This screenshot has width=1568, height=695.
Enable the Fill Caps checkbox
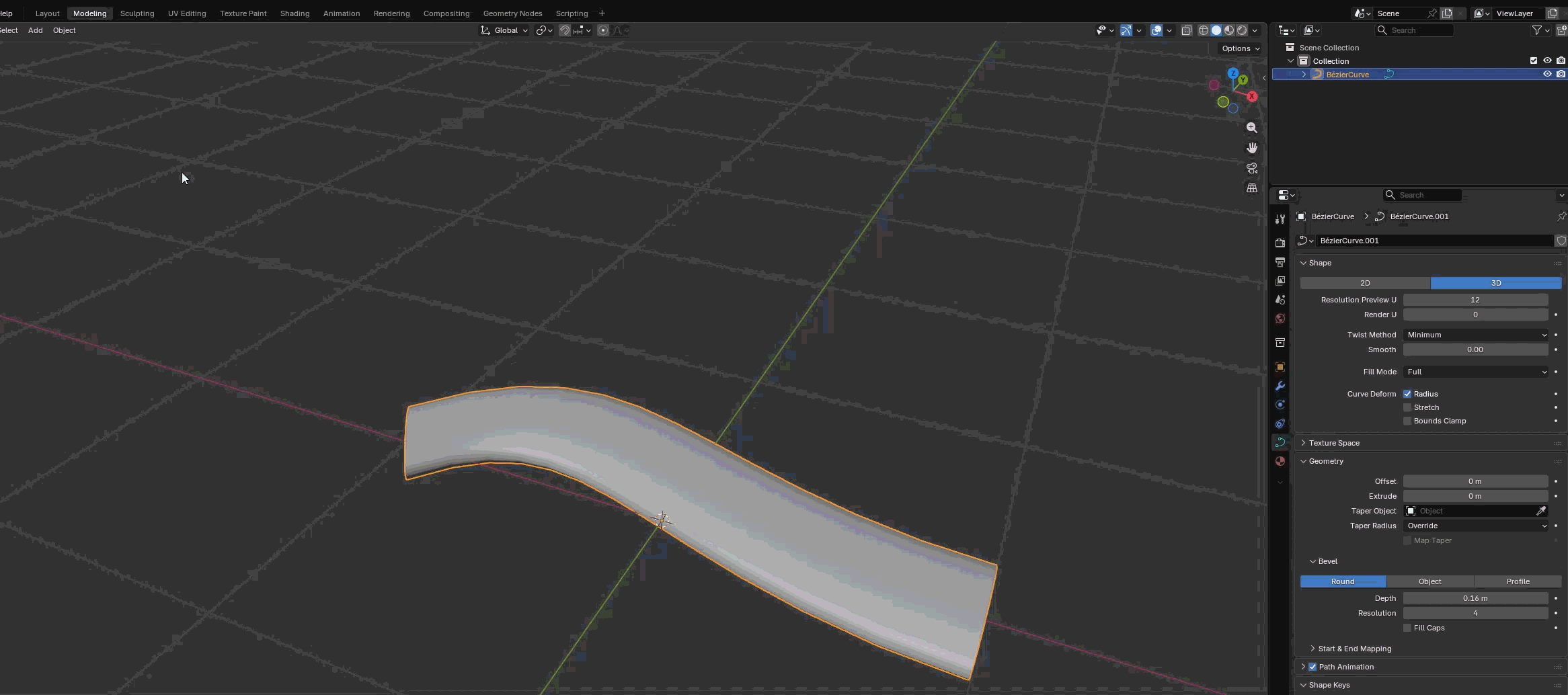[1407, 628]
